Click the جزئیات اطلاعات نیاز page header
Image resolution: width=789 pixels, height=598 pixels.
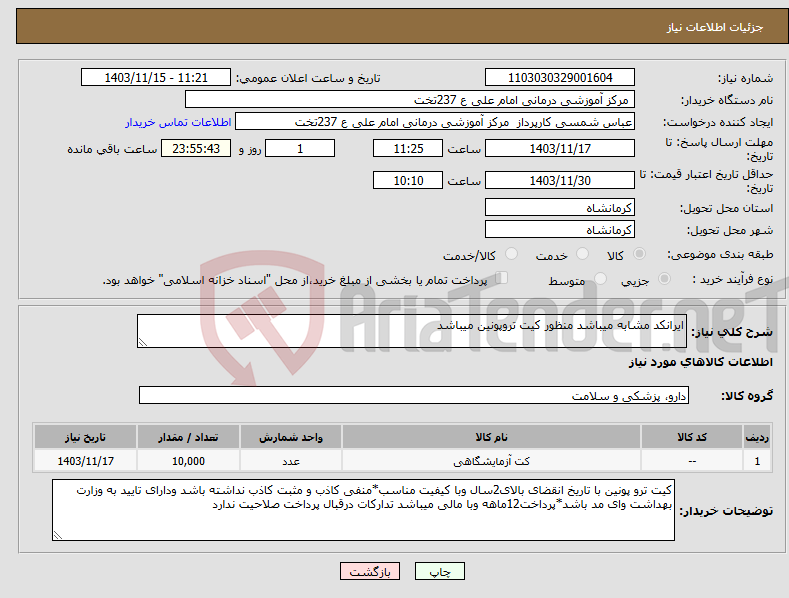tap(715, 27)
